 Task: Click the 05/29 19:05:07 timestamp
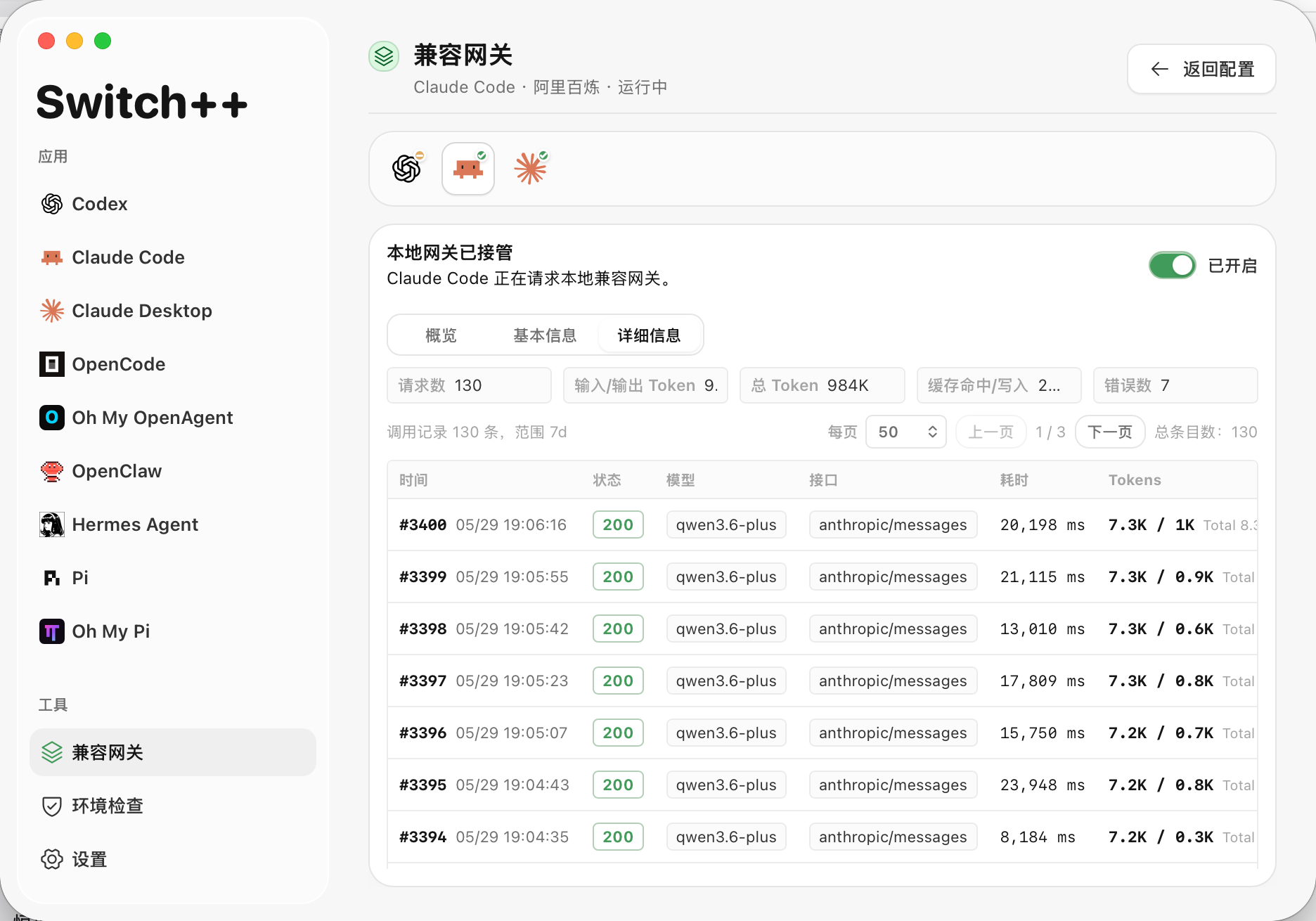(512, 733)
